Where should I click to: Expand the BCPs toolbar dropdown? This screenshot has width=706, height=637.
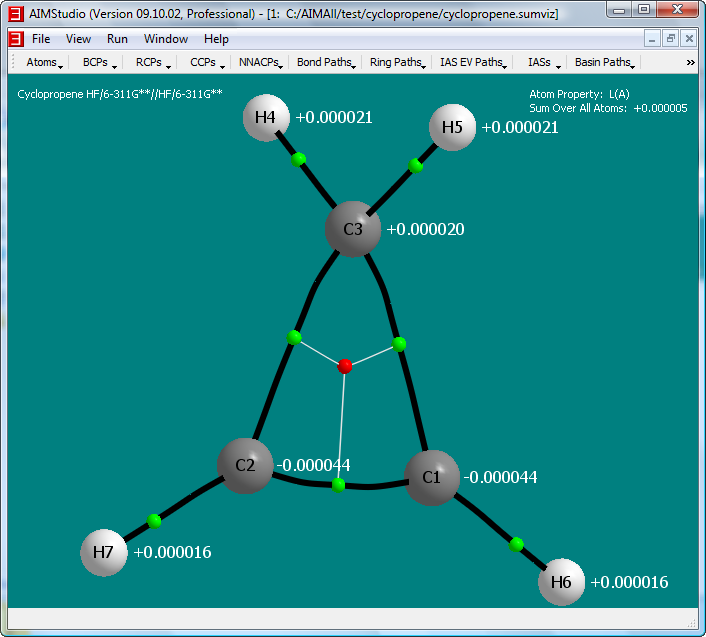click(99, 62)
